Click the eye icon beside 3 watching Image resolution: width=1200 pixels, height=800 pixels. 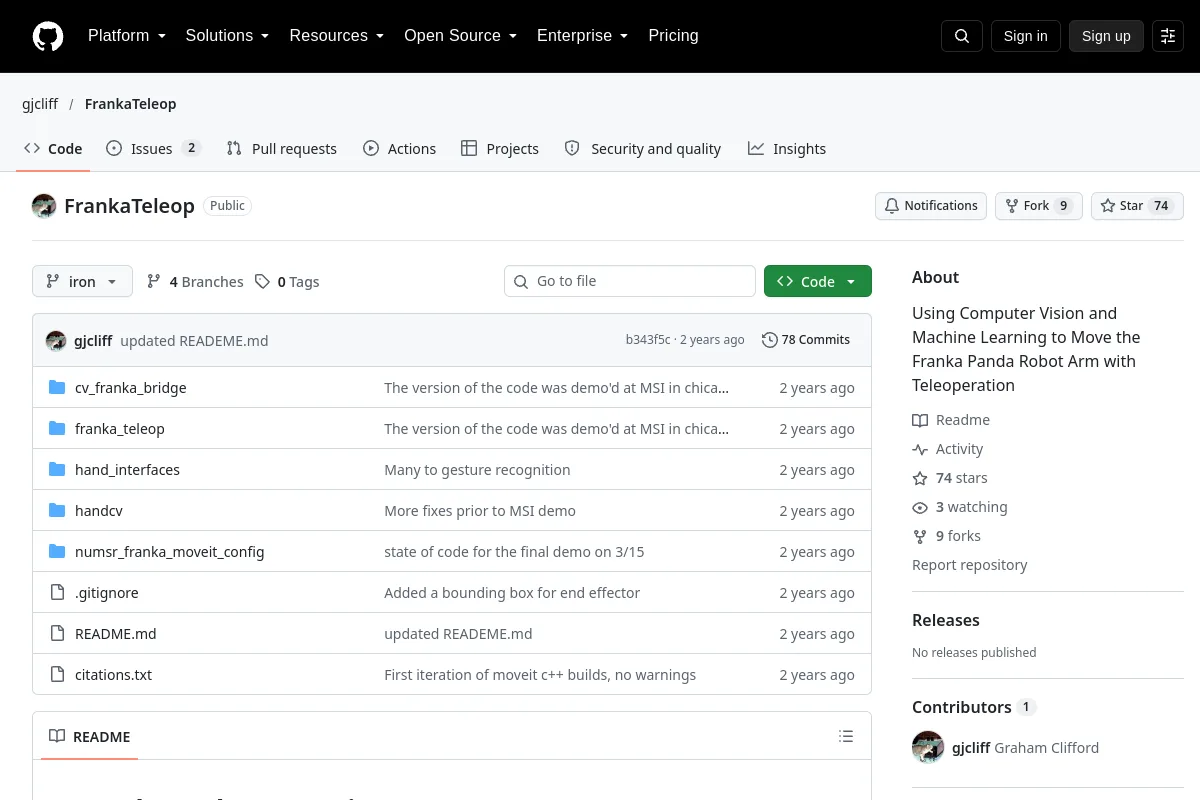pos(920,507)
